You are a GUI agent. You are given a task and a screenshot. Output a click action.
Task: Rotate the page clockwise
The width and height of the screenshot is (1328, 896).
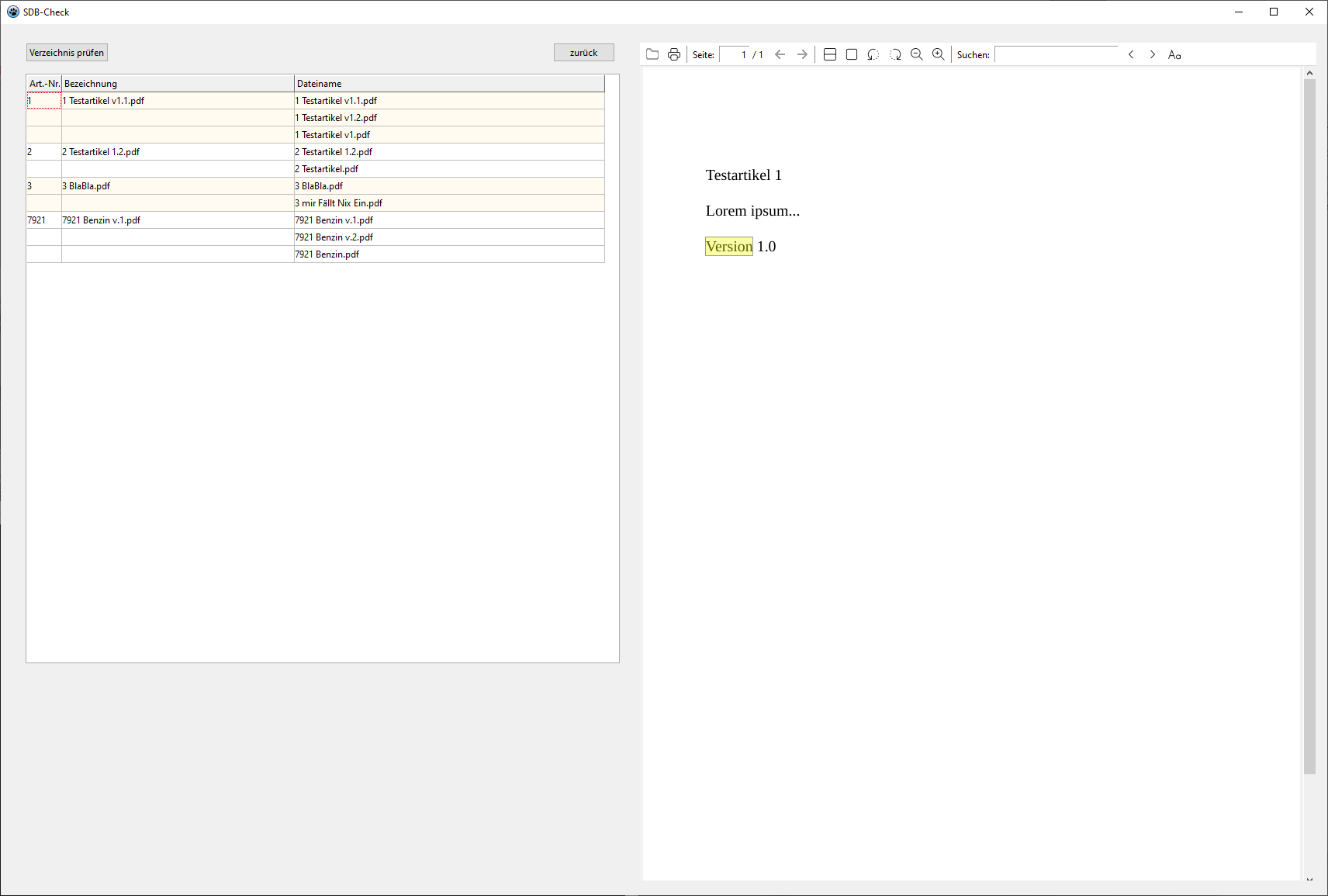pos(895,54)
